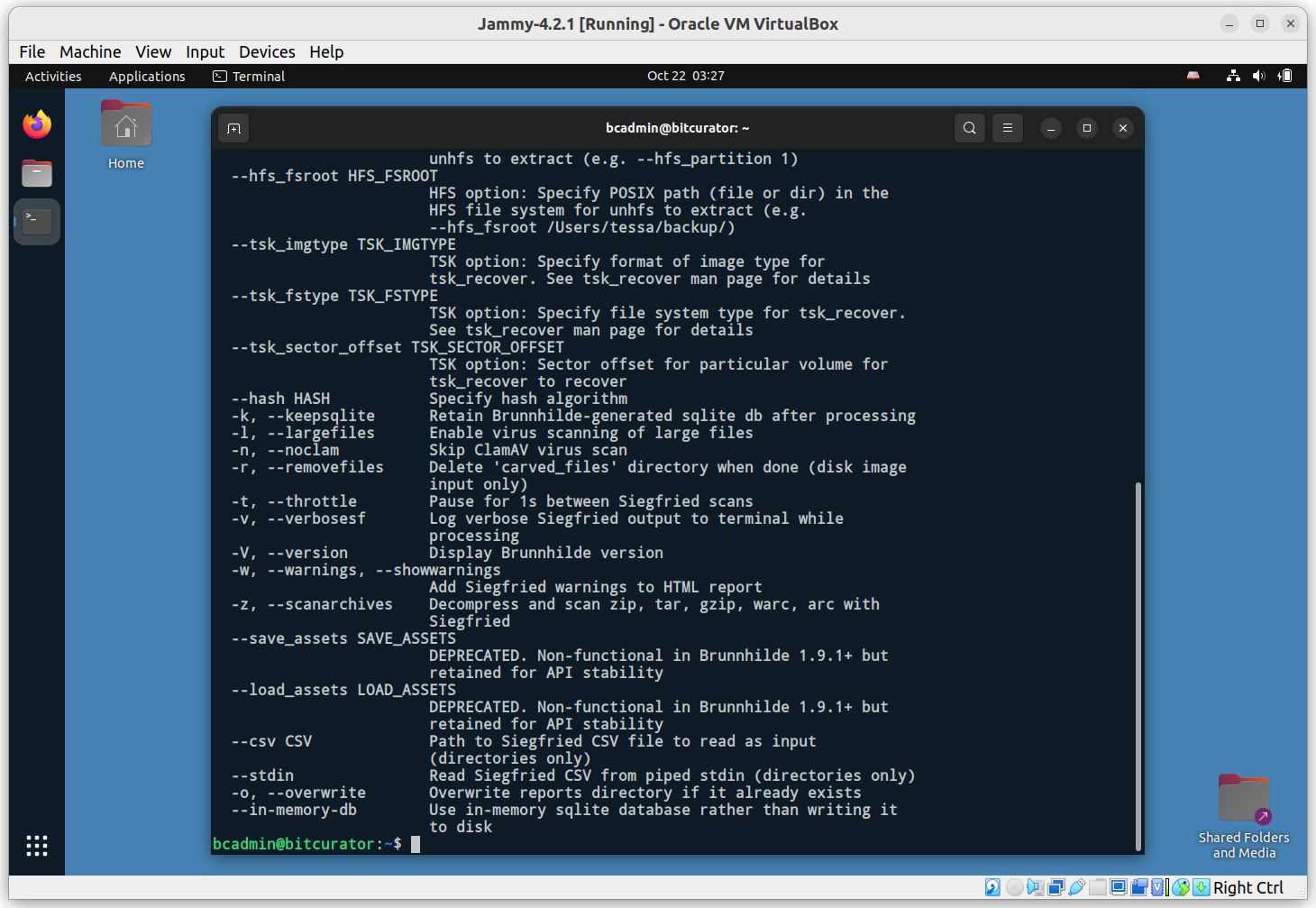Click the '--csv CSV' option text
Screen dimensions: 1316x908
point(271,741)
